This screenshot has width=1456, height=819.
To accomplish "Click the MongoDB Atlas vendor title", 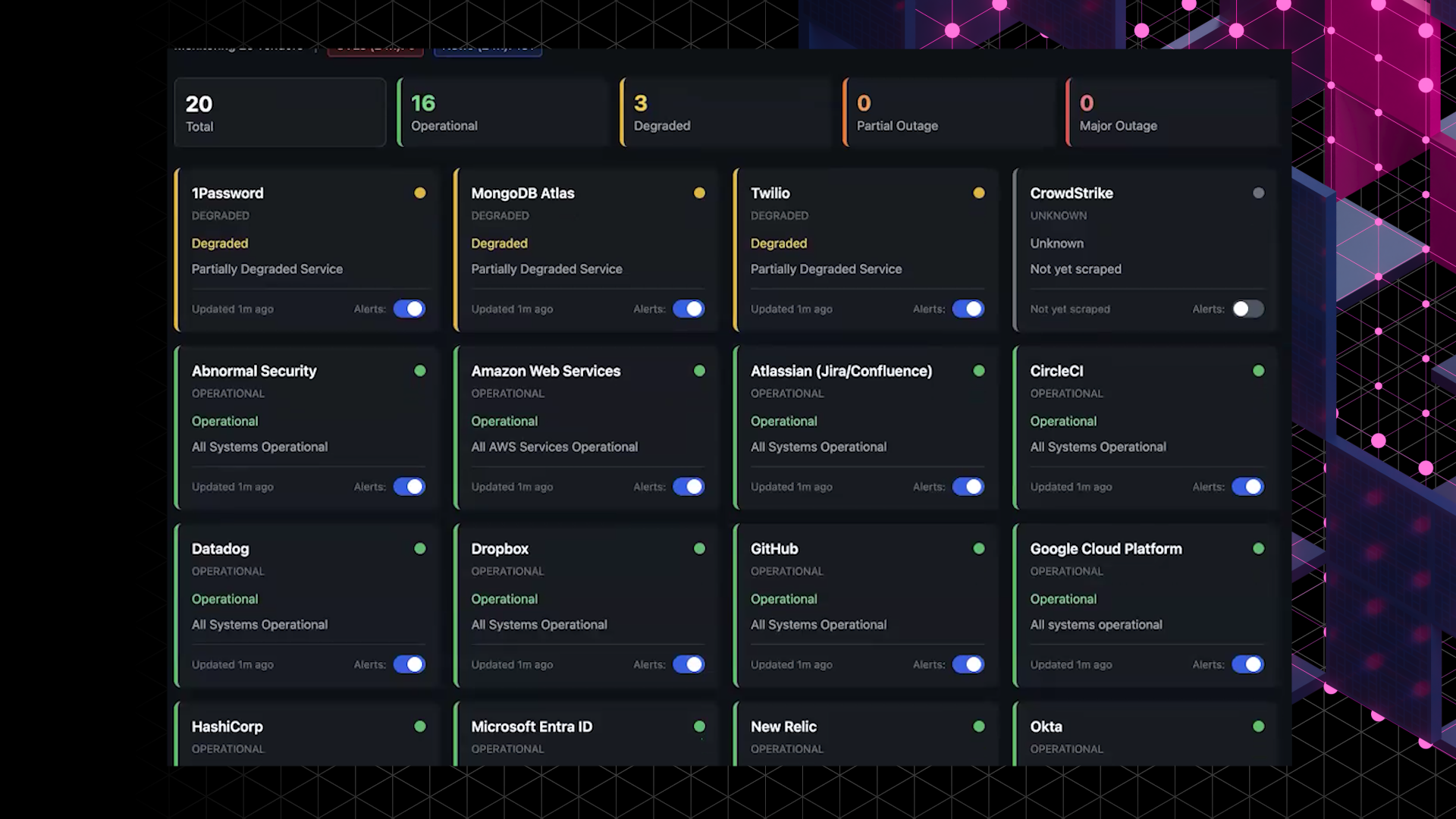I will click(x=522, y=193).
